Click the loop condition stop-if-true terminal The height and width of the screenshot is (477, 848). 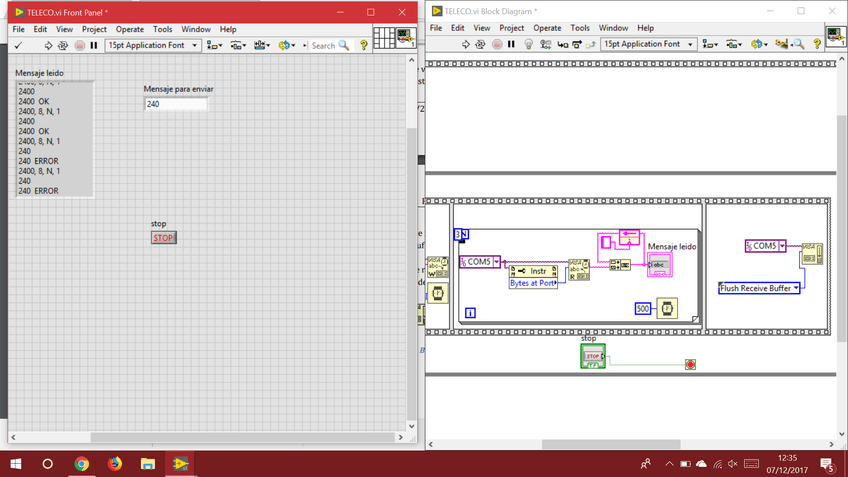pyautogui.click(x=690, y=364)
